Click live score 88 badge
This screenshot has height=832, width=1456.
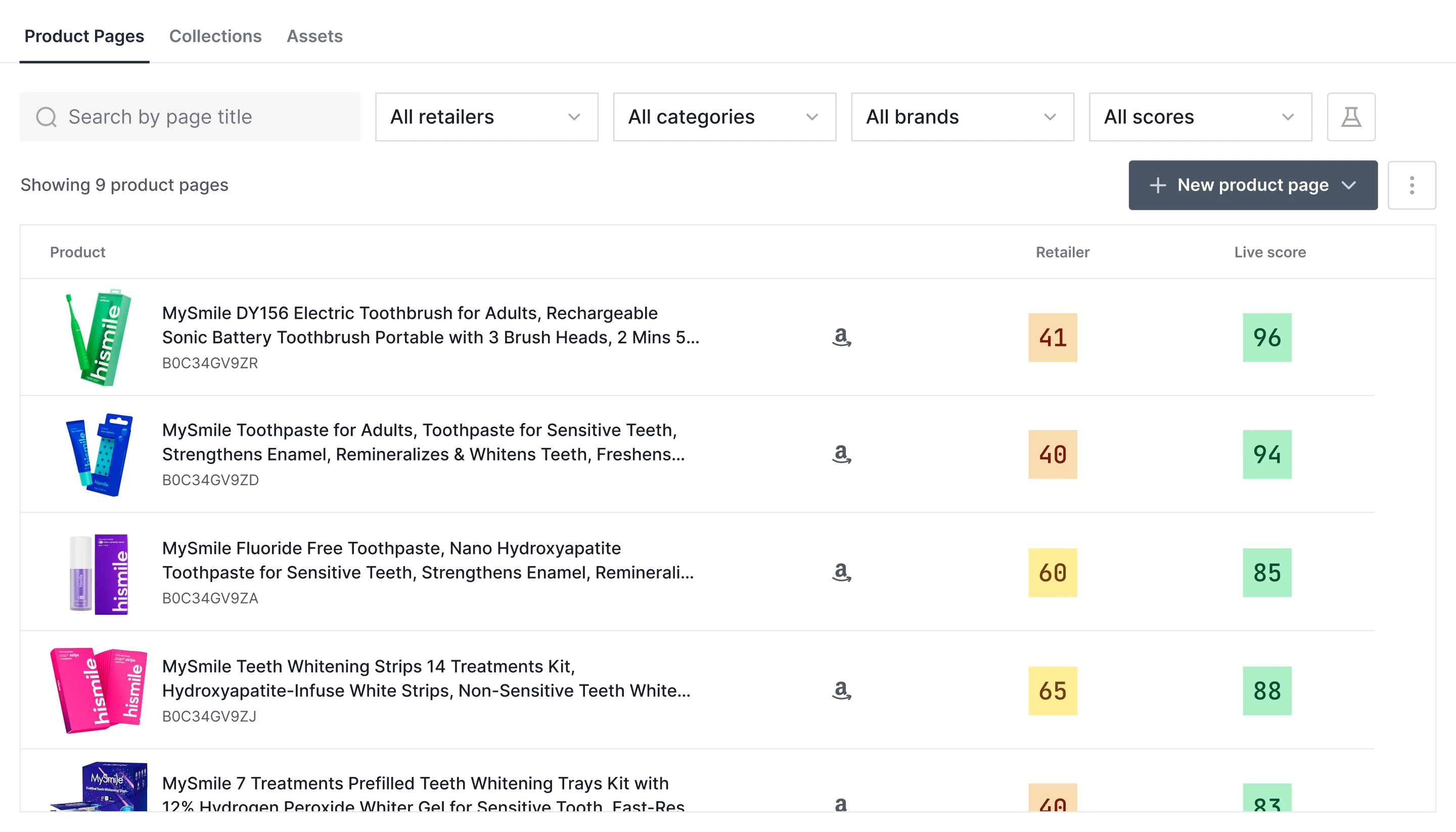click(x=1267, y=691)
